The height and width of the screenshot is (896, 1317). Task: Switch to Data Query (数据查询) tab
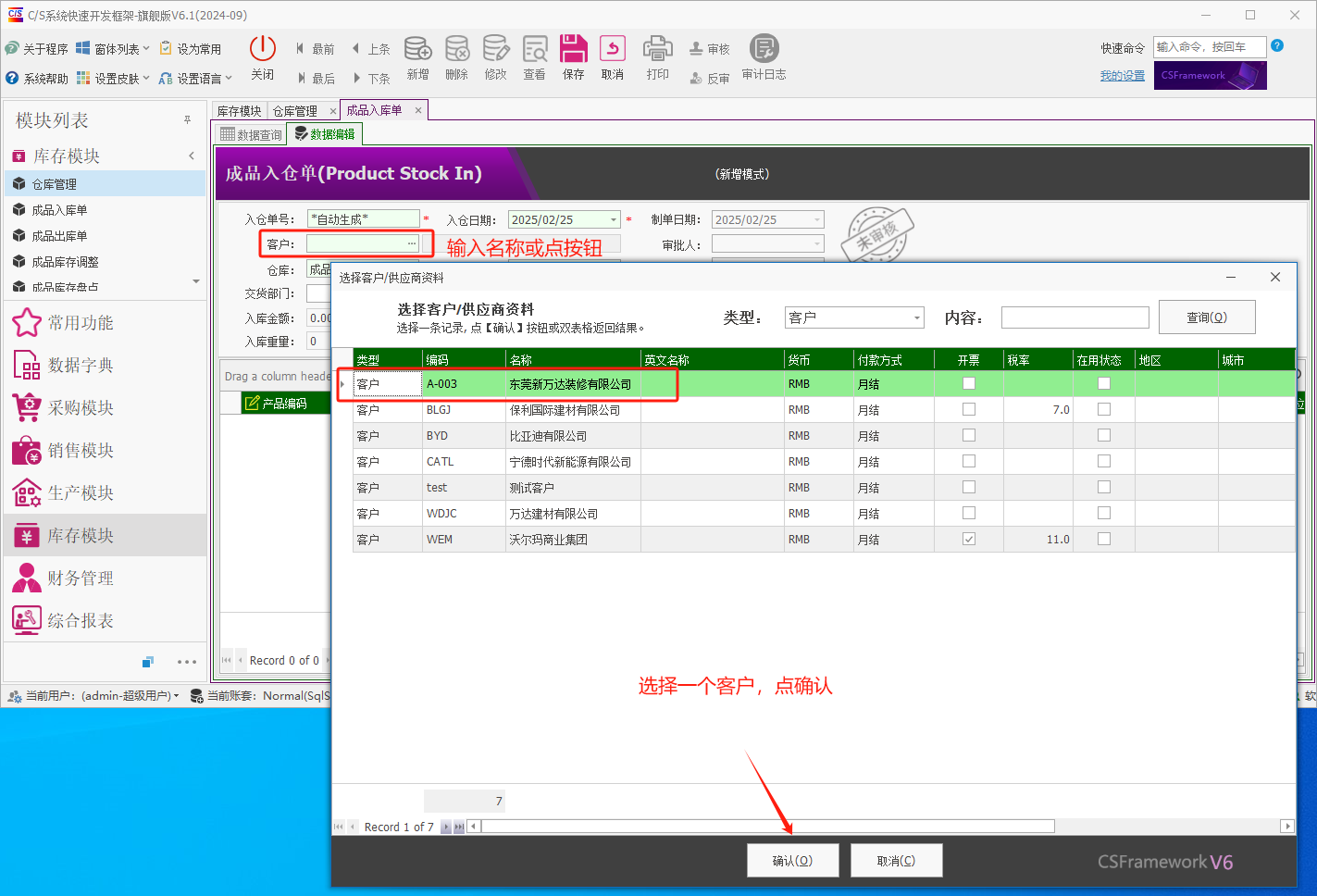(251, 134)
